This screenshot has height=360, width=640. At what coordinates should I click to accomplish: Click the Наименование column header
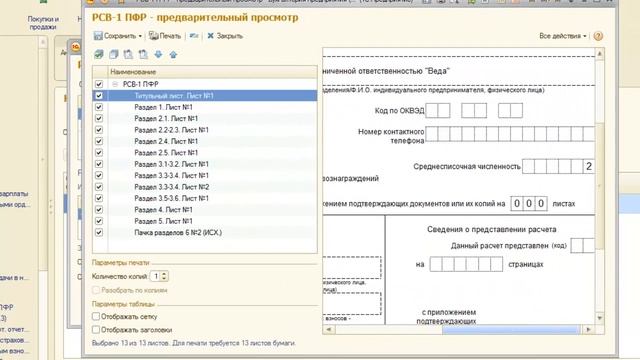pos(212,72)
